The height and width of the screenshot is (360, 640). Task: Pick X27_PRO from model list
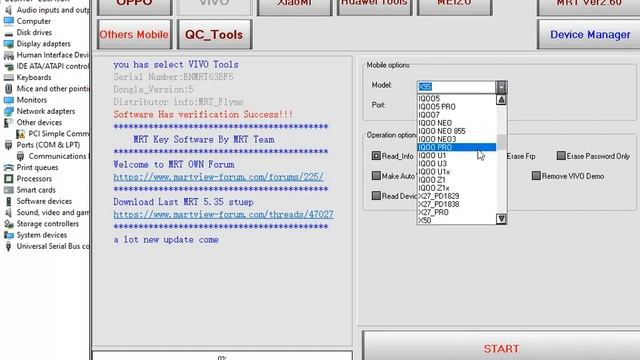pyautogui.click(x=456, y=212)
